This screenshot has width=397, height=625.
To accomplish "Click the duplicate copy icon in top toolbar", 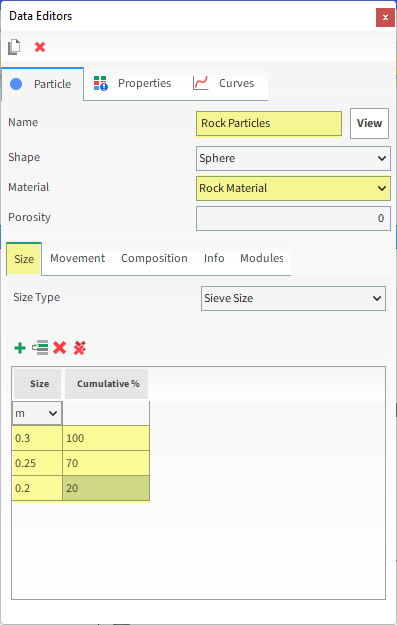I will (x=14, y=47).
